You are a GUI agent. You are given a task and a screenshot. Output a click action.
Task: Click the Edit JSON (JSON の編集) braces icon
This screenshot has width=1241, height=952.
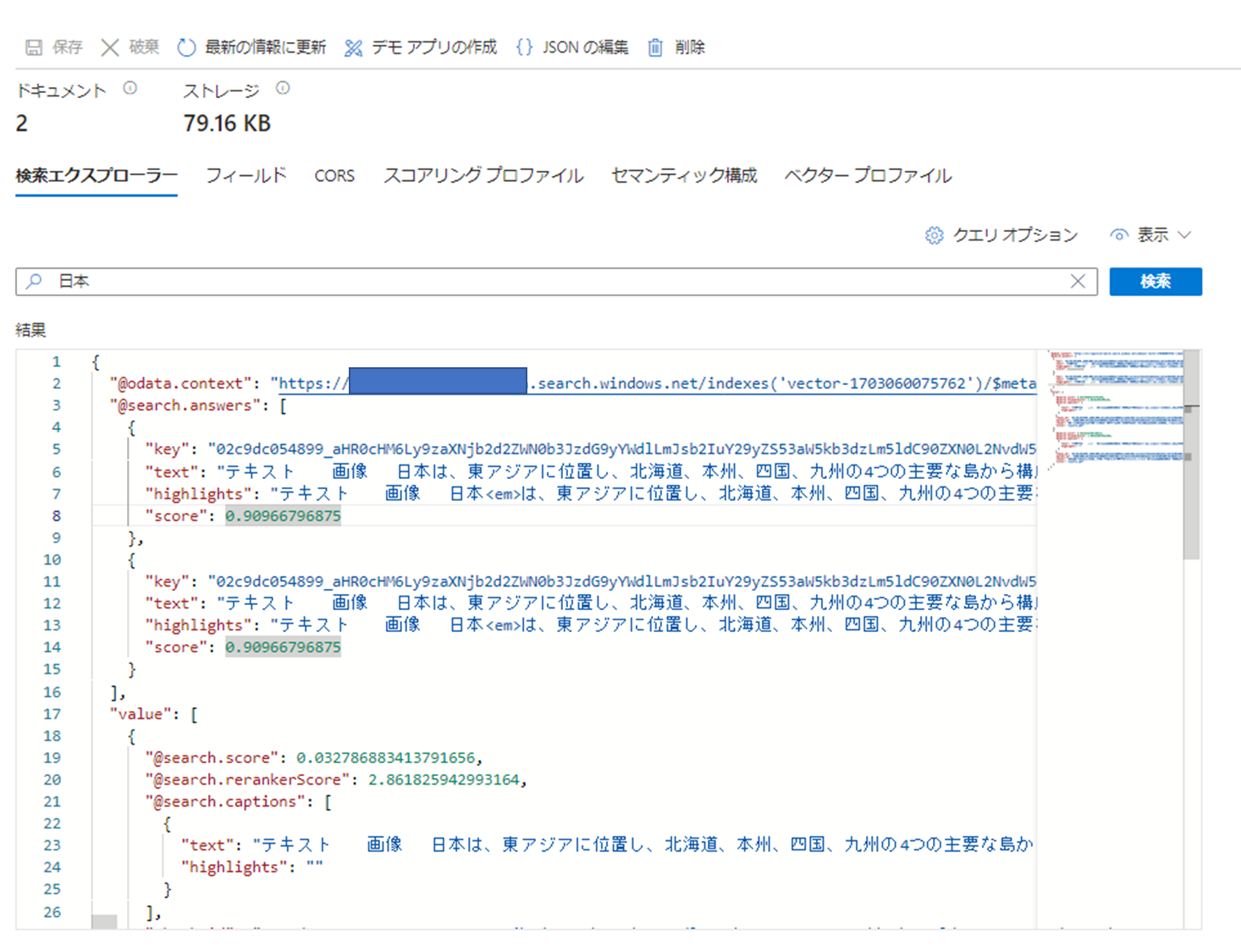(525, 47)
